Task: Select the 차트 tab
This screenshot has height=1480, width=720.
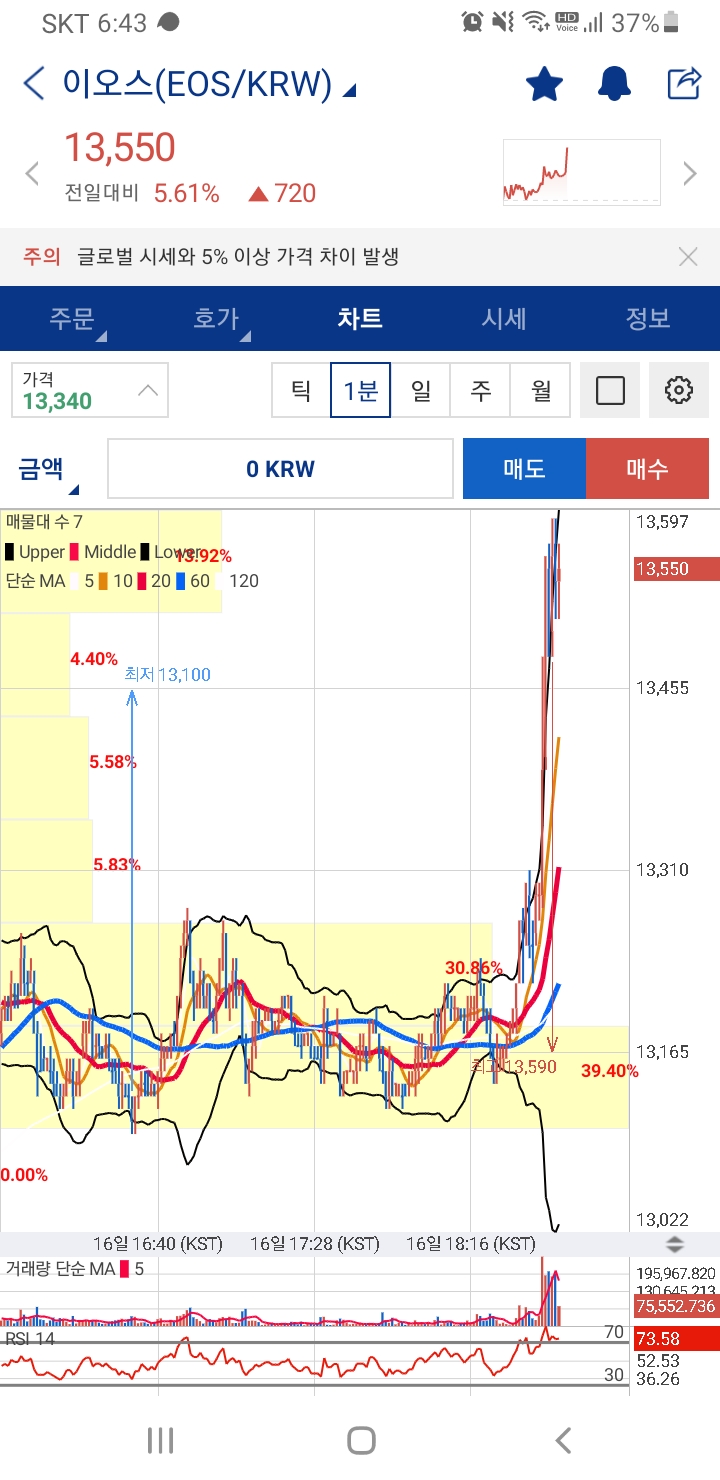Action: (x=360, y=319)
